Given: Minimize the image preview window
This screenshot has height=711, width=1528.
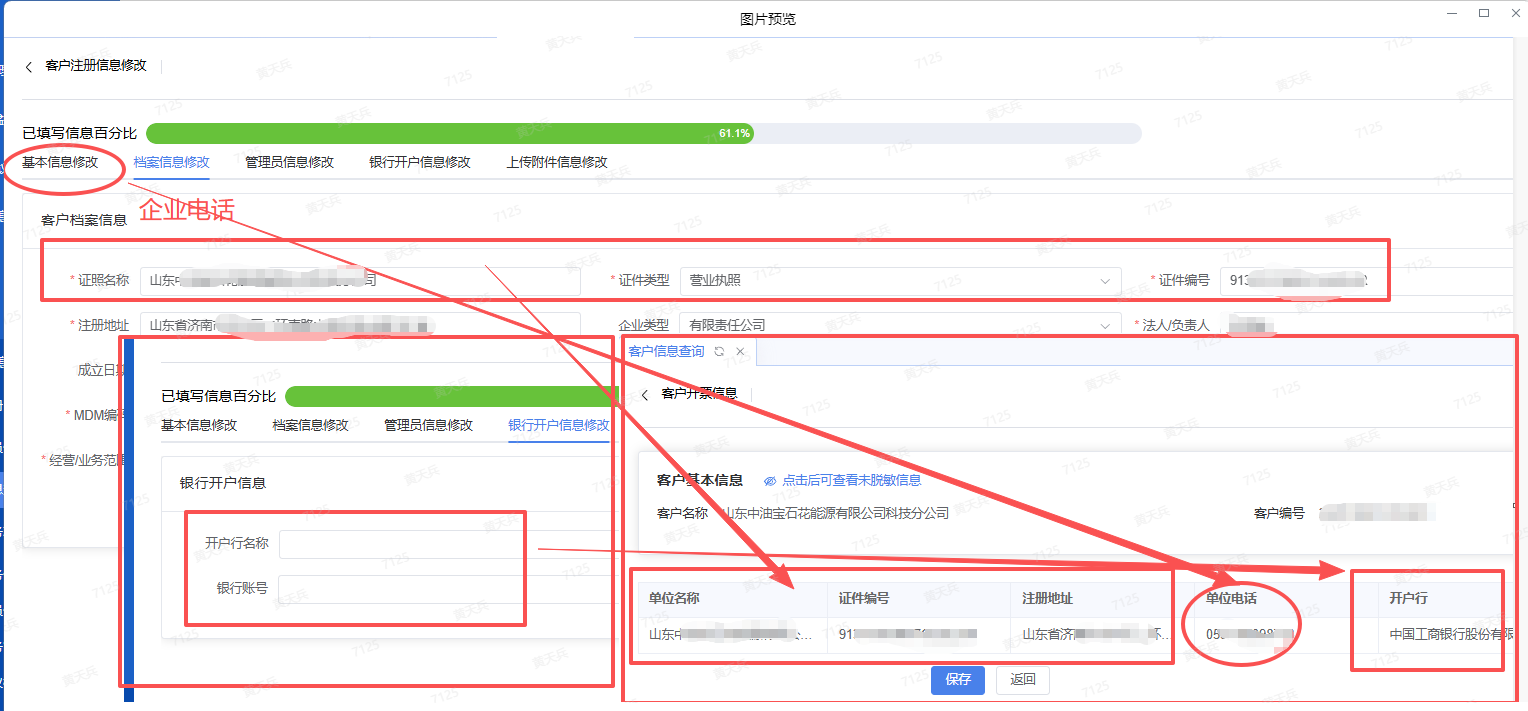Looking at the screenshot, I should tap(1451, 13).
